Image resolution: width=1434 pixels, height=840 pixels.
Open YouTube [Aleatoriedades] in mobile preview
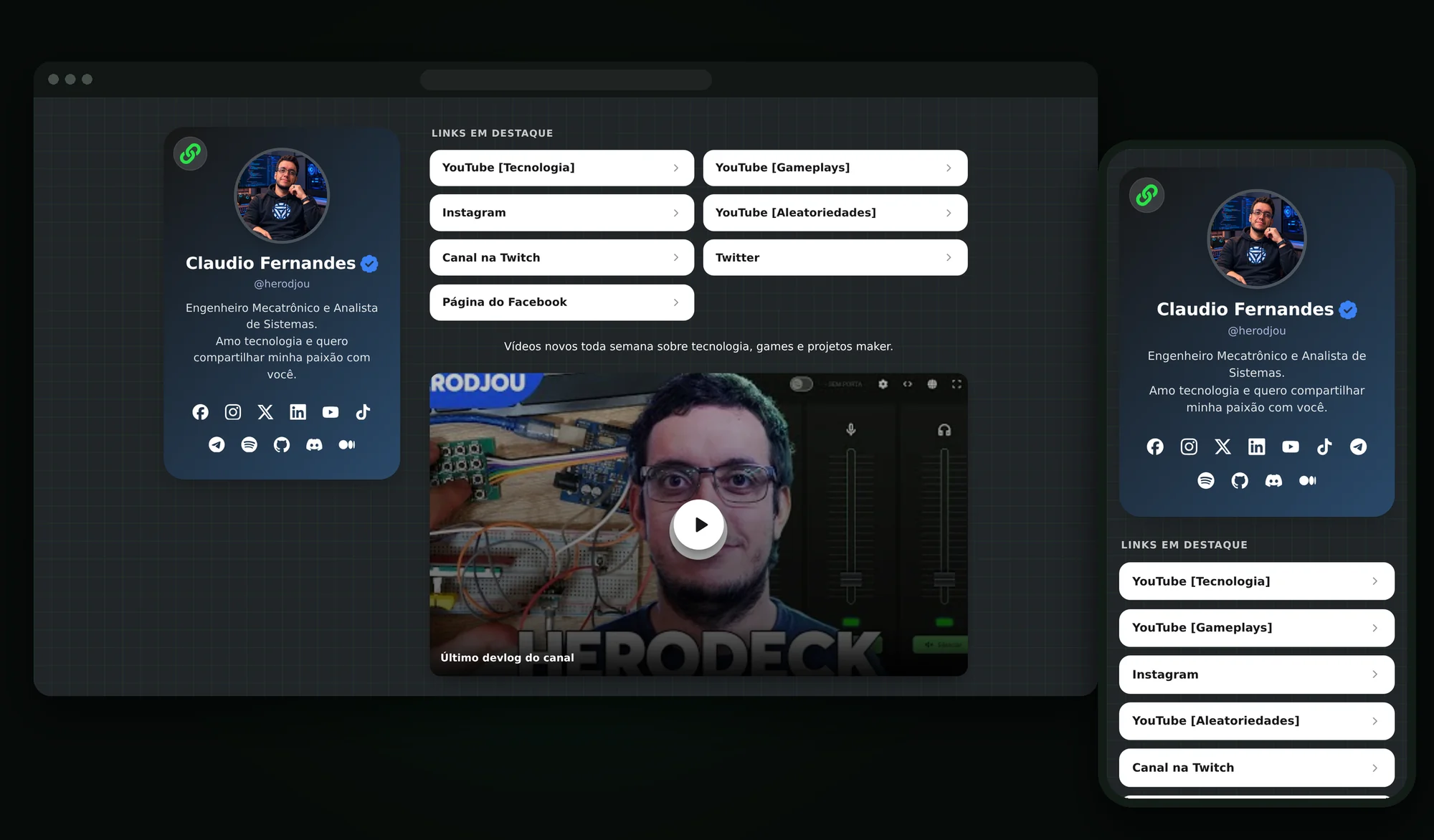click(1257, 721)
